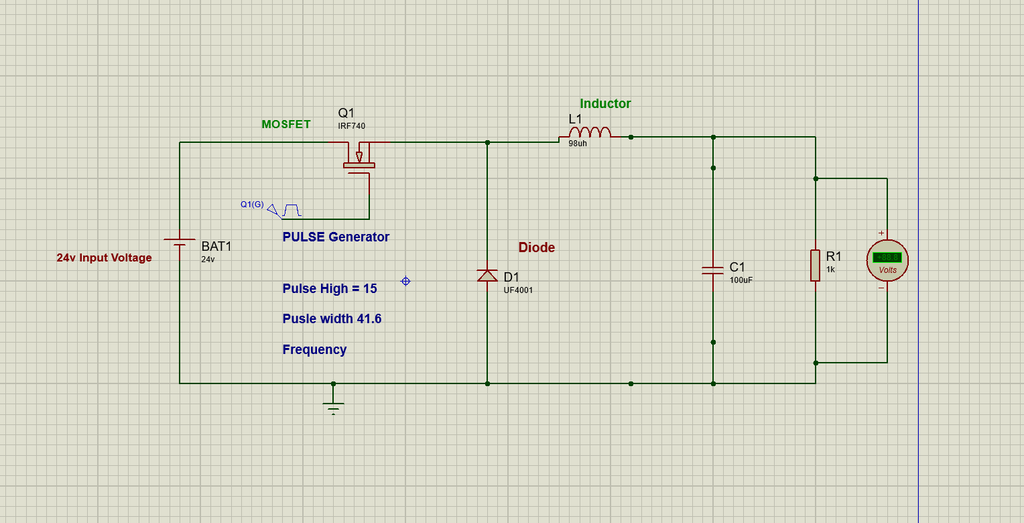Click the 1k resistor value text
This screenshot has width=1024, height=523.
(830, 268)
